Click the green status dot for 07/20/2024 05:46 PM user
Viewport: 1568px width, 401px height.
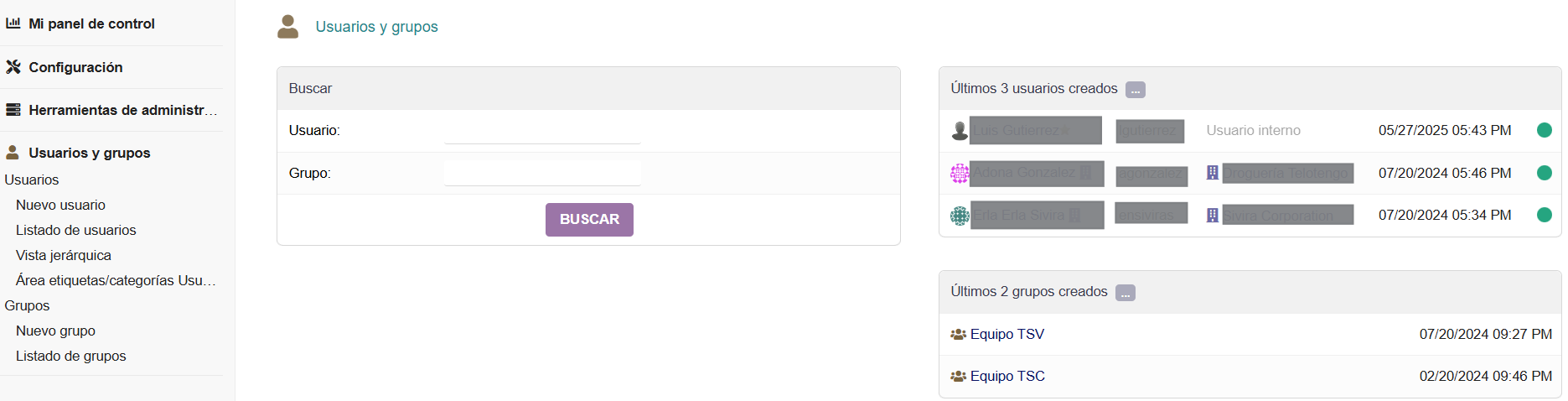(x=1544, y=173)
